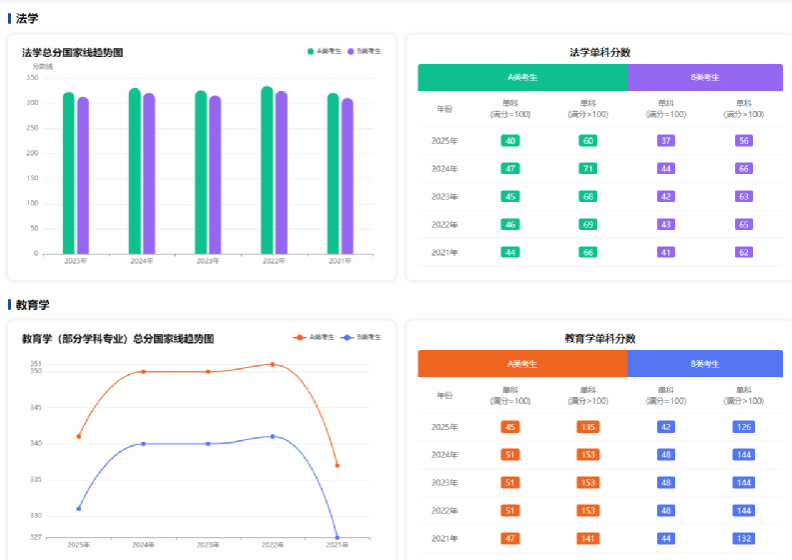Click the 法学 section heading
This screenshot has height=560, width=792.
pos(28,18)
